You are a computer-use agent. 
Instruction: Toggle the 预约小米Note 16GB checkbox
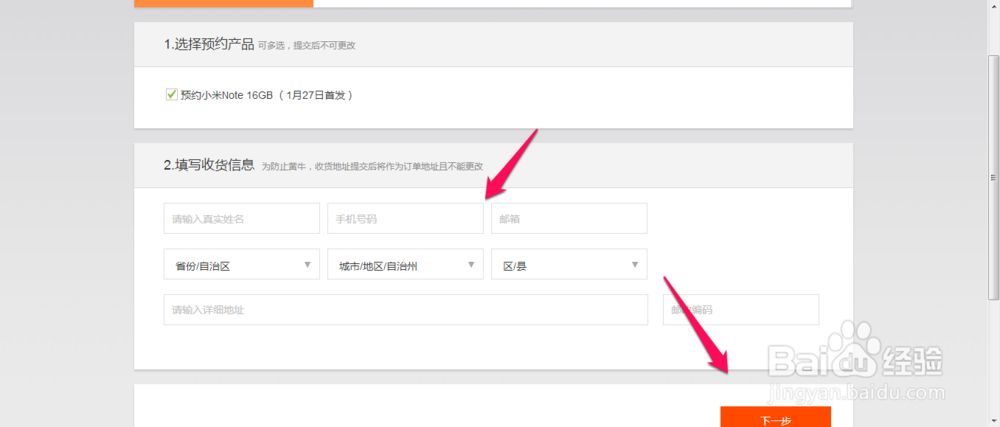coord(171,95)
